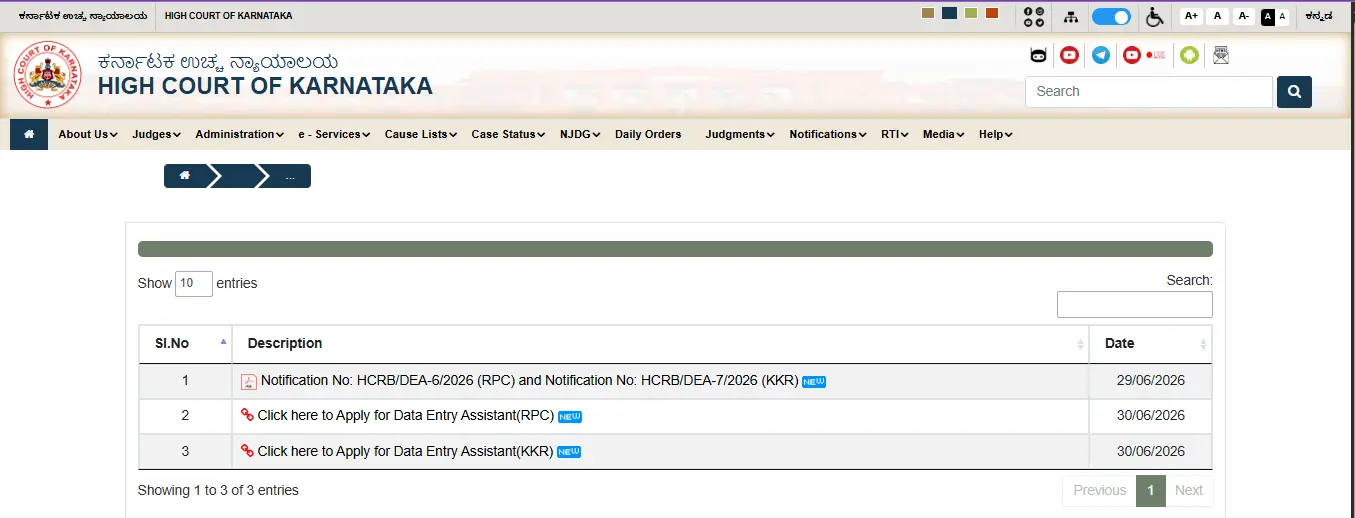The image size is (1355, 518).
Task: Sort table by the Sl.No column
Action: click(185, 343)
